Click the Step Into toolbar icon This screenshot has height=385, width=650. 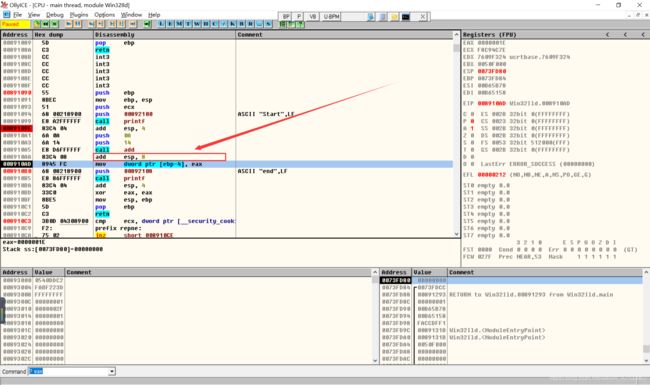point(91,24)
